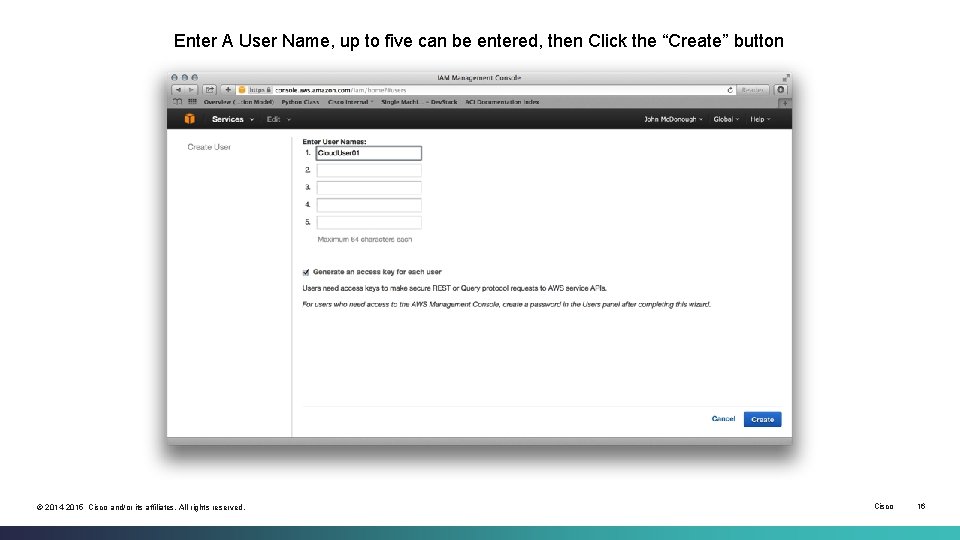Click the fullscreen arrows in title bar
This screenshot has width=960, height=540.
tap(786, 78)
